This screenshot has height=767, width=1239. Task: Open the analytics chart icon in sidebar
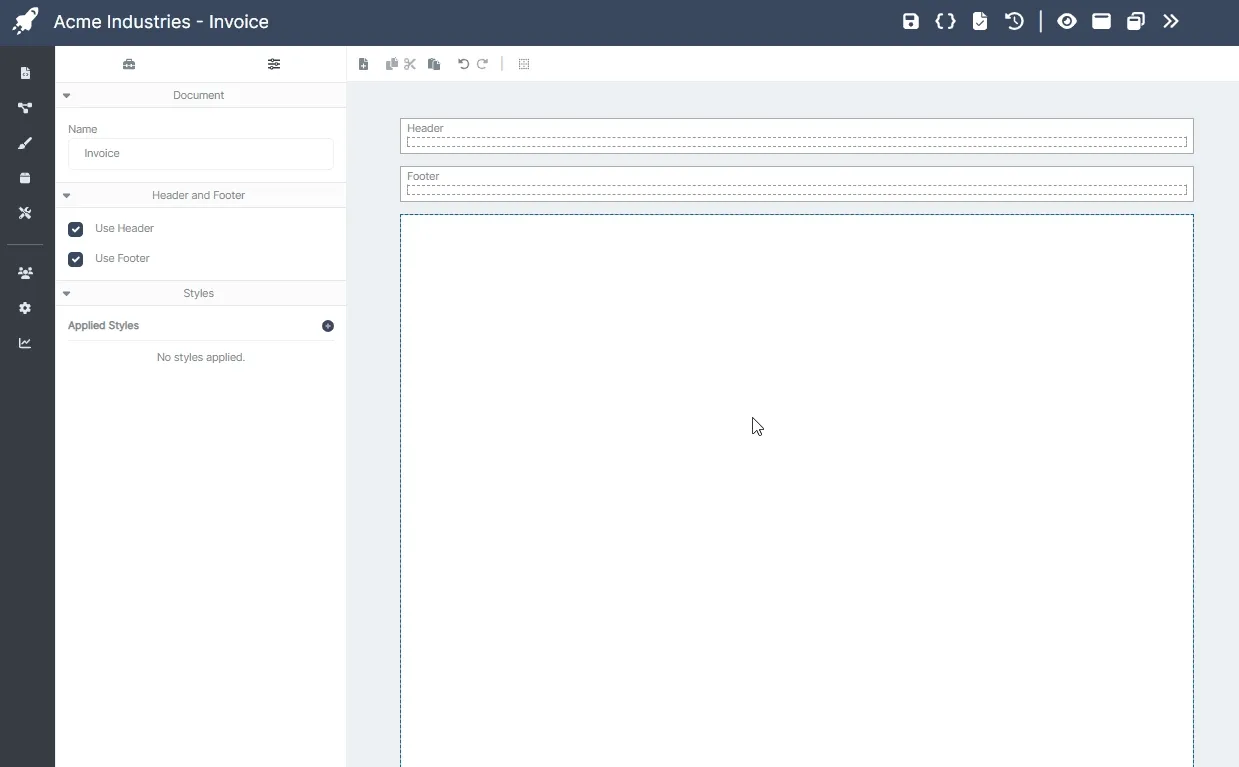pos(24,343)
